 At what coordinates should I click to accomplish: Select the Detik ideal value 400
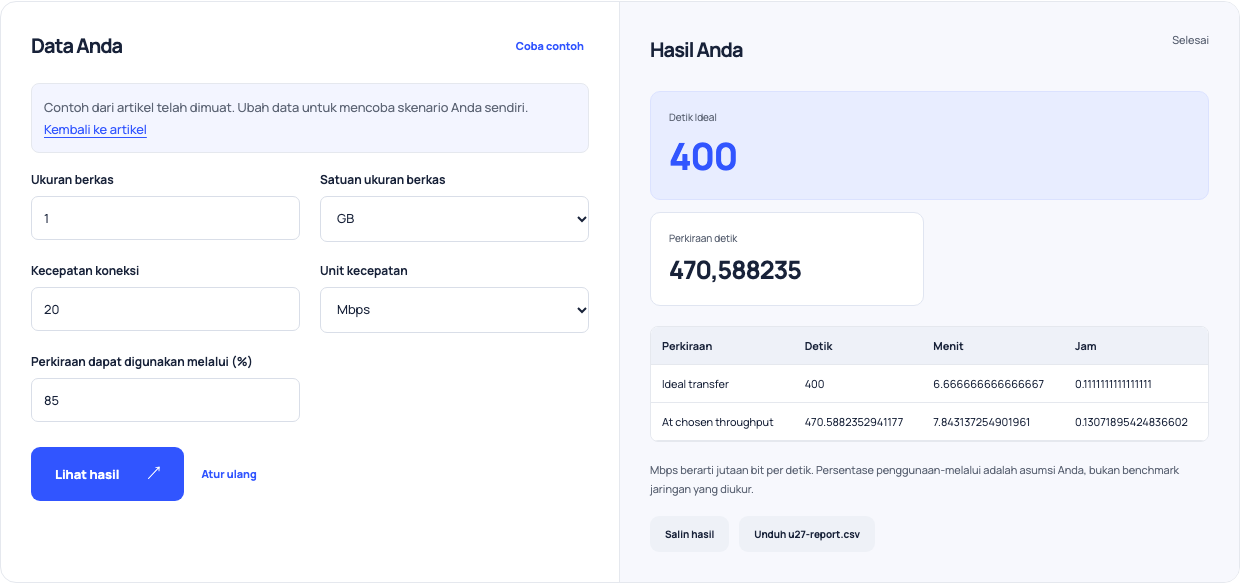tap(703, 157)
